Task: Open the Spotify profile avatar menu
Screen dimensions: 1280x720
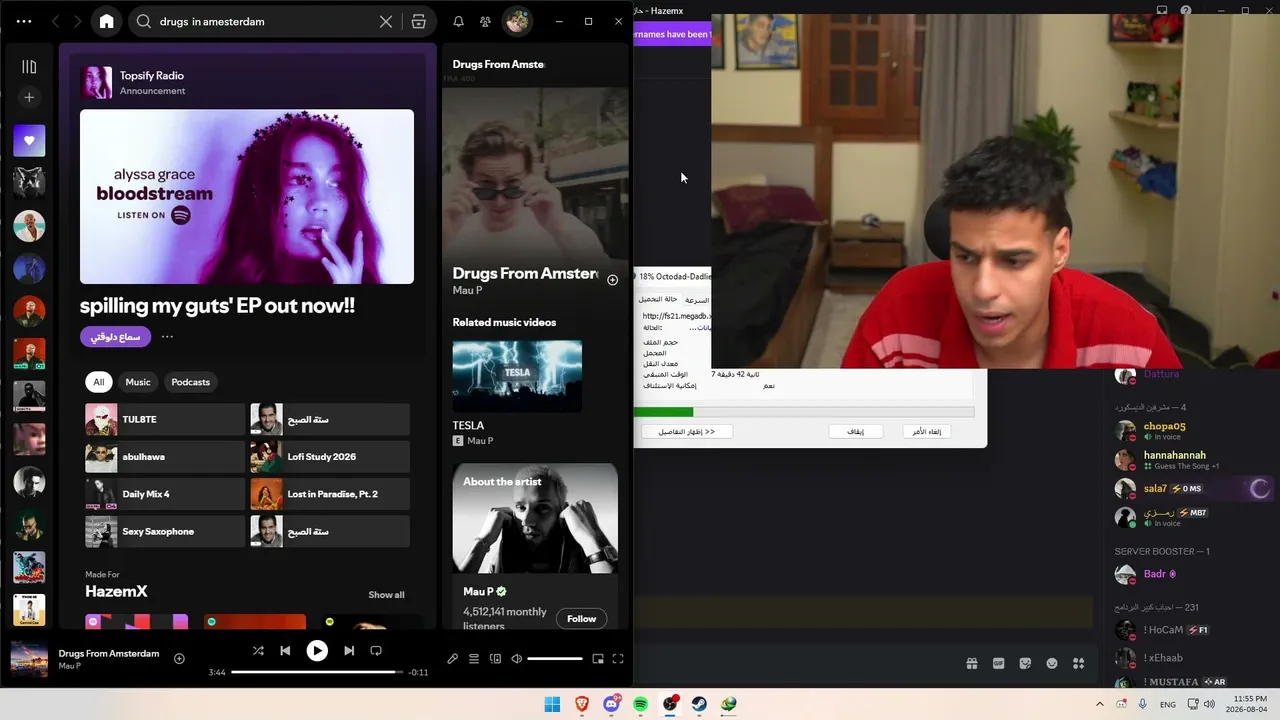Action: [517, 21]
